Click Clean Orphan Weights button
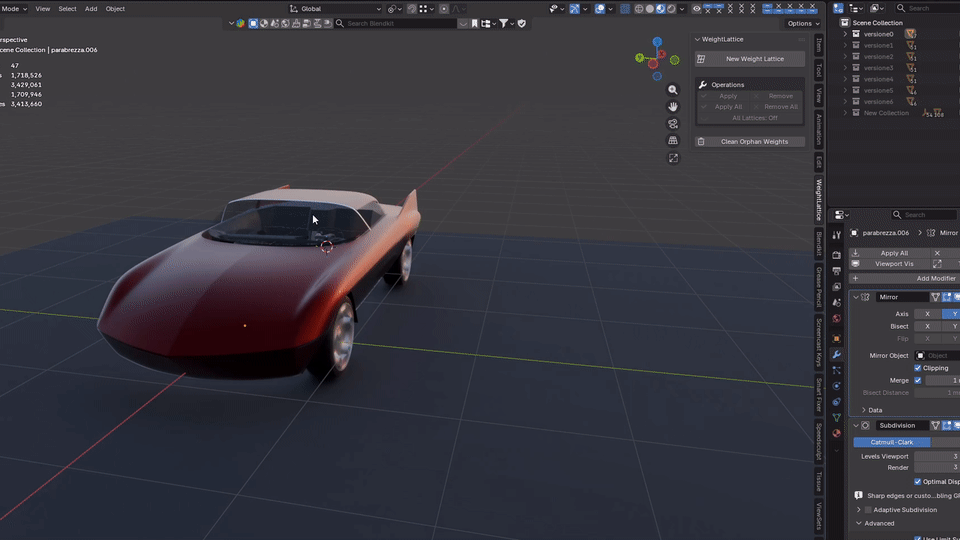Image resolution: width=960 pixels, height=540 pixels. (x=750, y=141)
